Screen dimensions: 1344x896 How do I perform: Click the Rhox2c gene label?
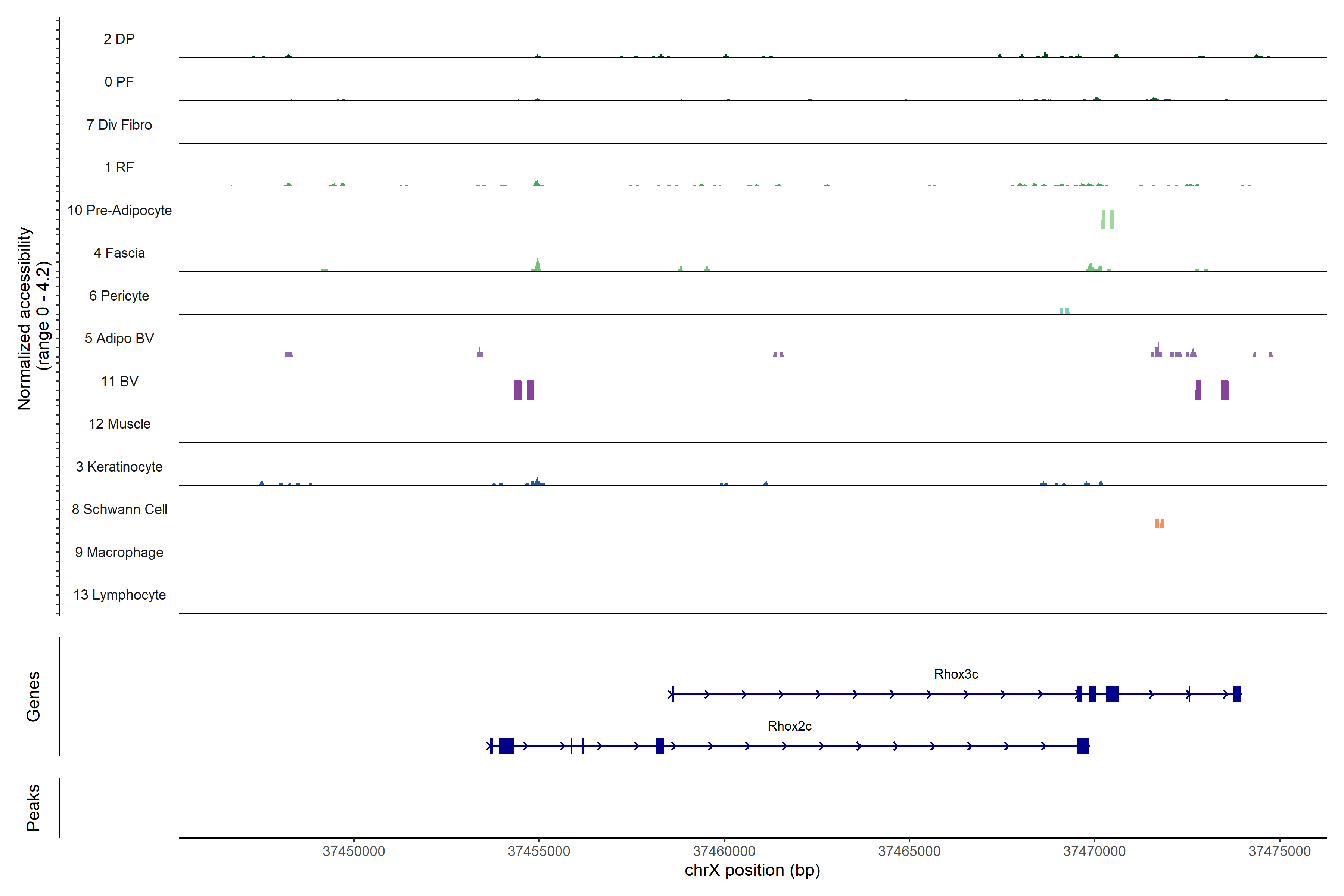(789, 726)
